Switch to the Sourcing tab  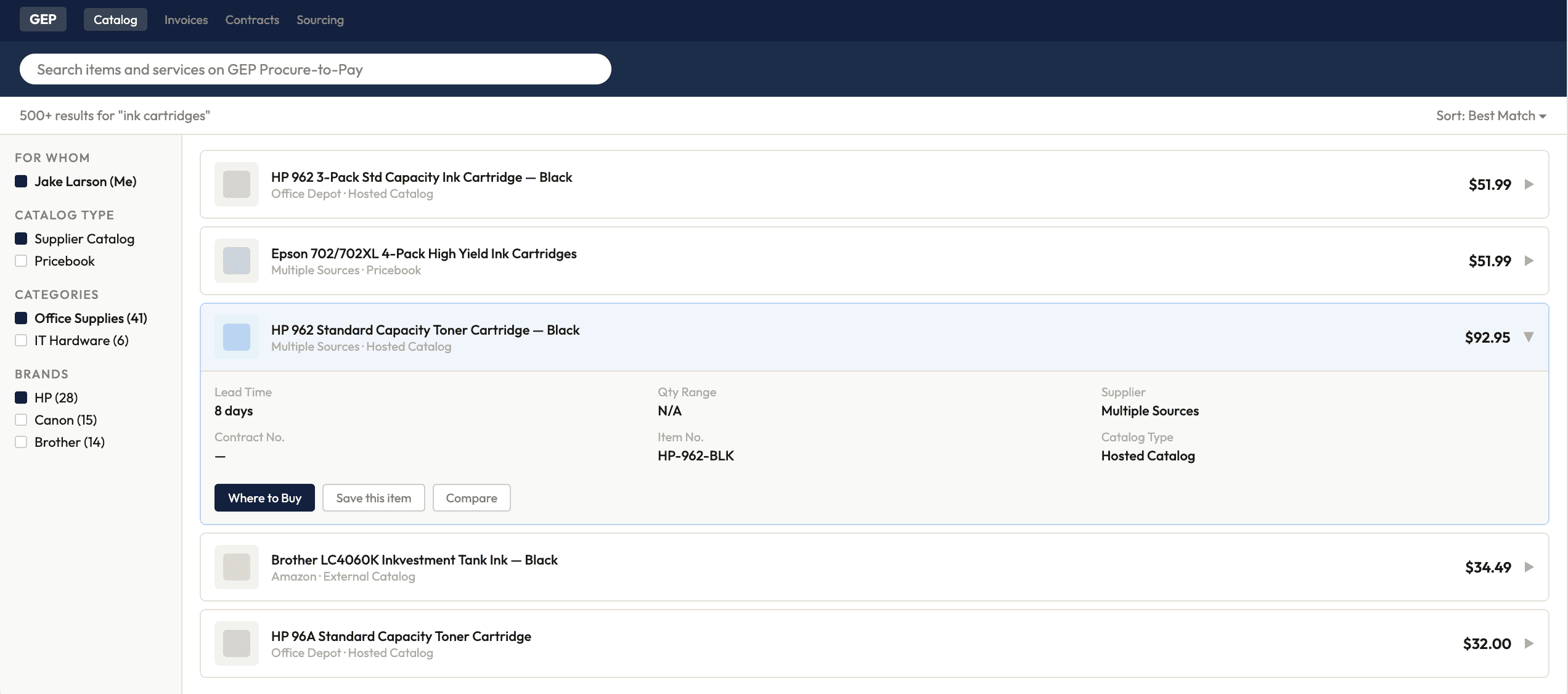pos(320,20)
